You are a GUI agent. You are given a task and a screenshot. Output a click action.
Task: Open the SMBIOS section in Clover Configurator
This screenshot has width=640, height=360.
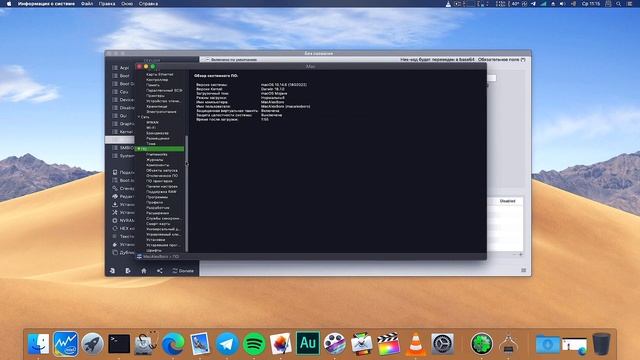123,148
